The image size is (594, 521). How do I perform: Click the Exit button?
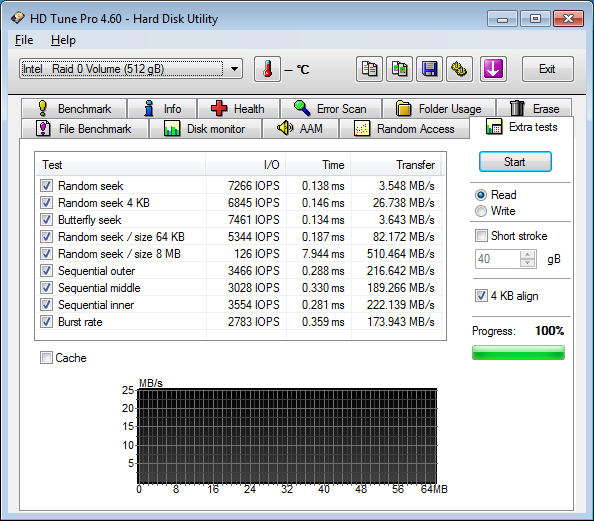point(547,69)
